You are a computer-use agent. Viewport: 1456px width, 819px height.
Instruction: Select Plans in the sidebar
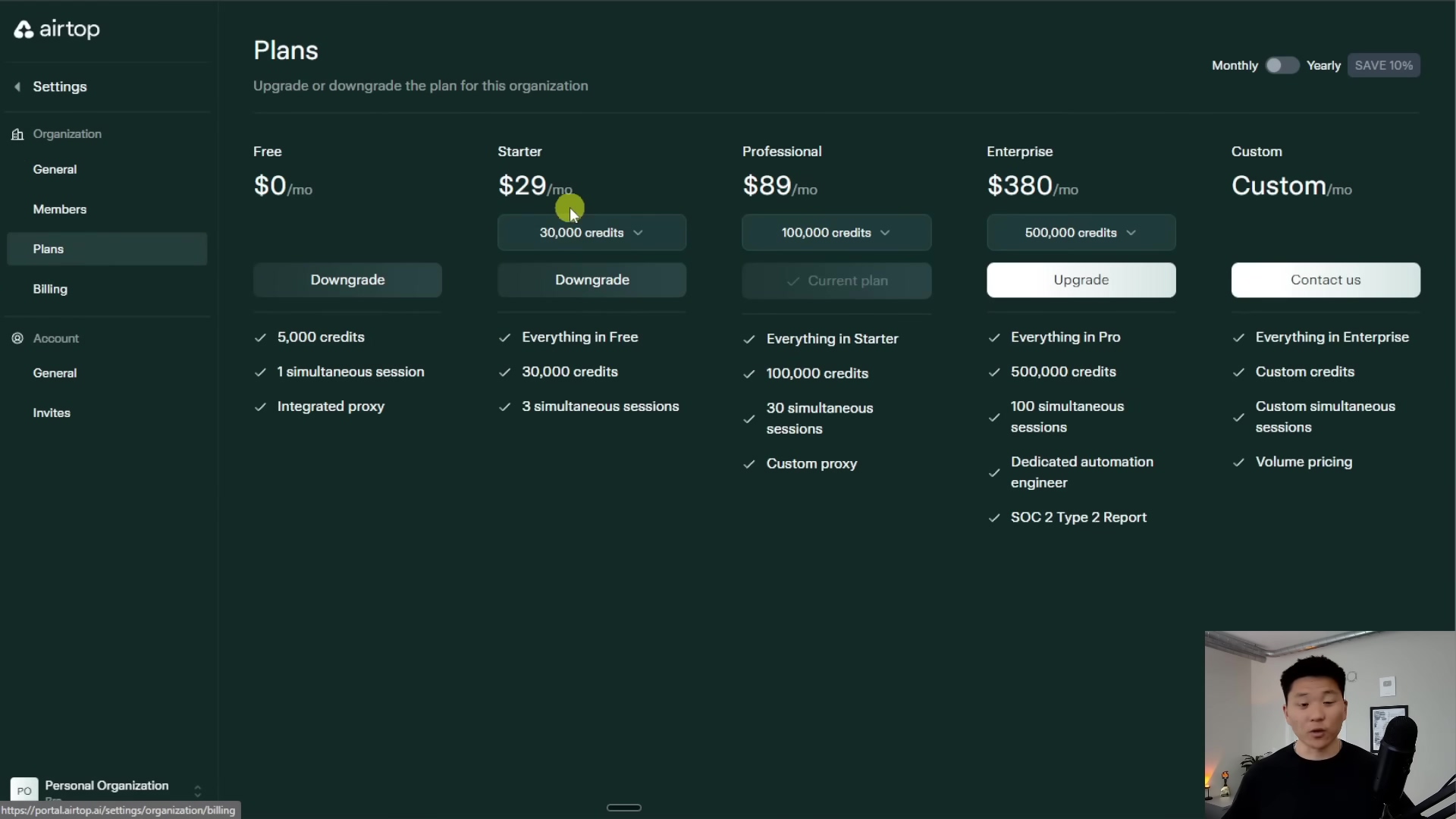click(107, 249)
